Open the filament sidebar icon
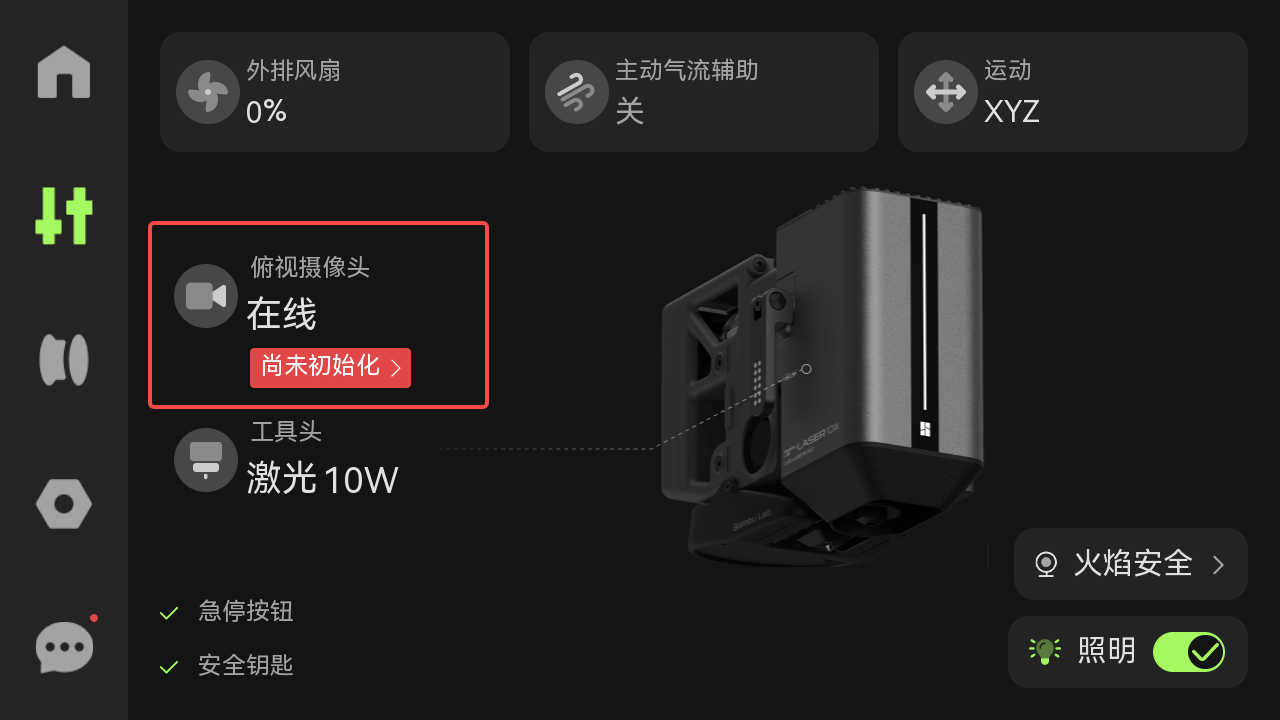The width and height of the screenshot is (1280, 720). point(64,360)
